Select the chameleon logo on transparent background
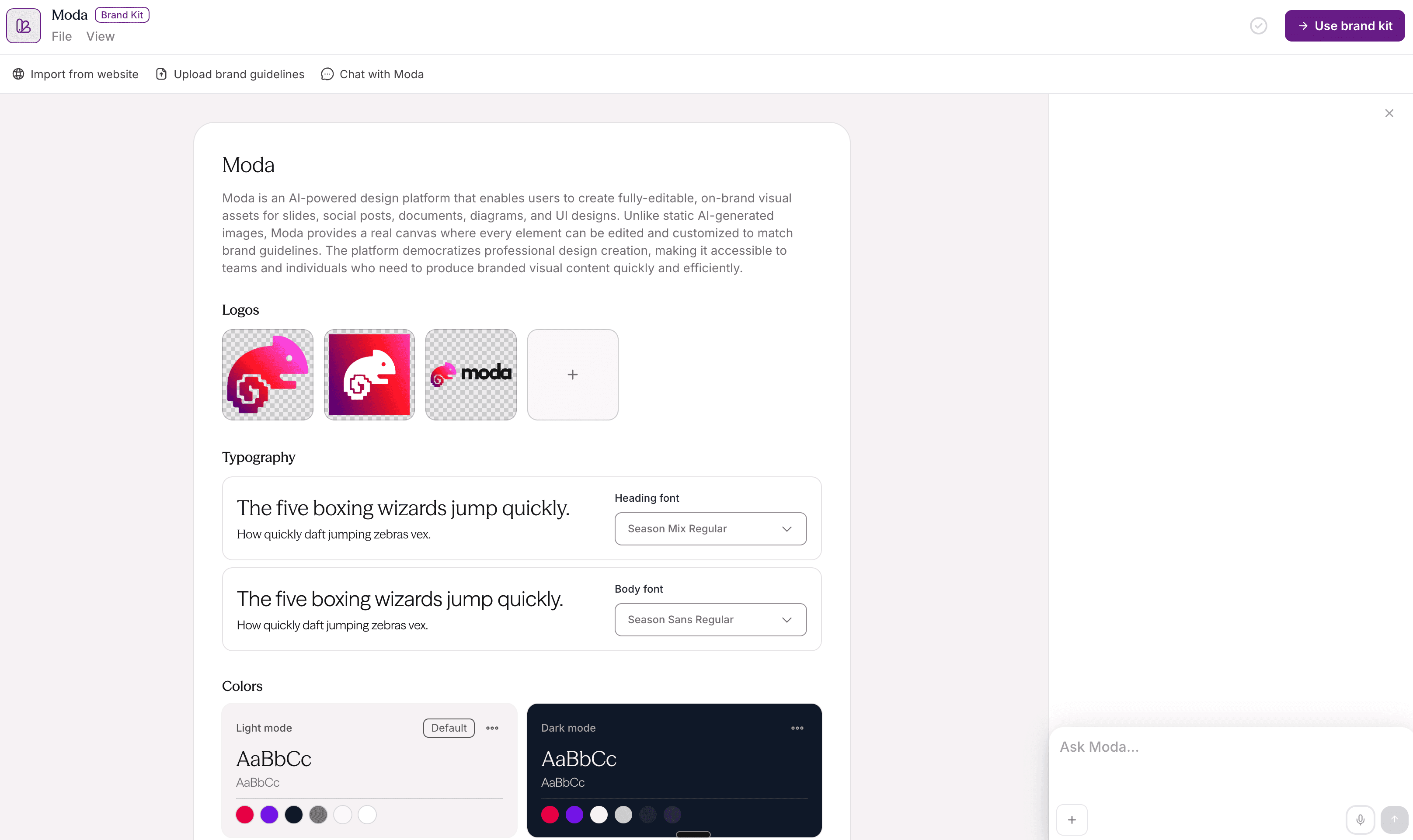The image size is (1413, 840). pyautogui.click(x=268, y=375)
